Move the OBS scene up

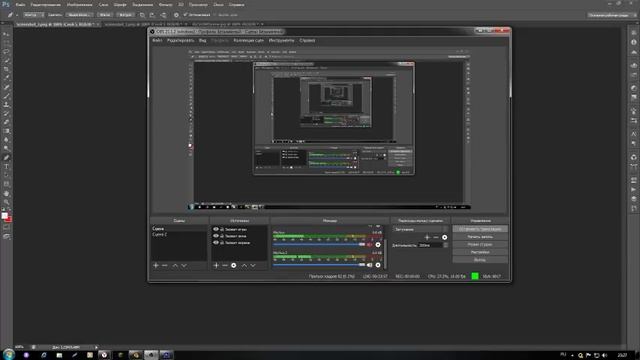(x=175, y=266)
